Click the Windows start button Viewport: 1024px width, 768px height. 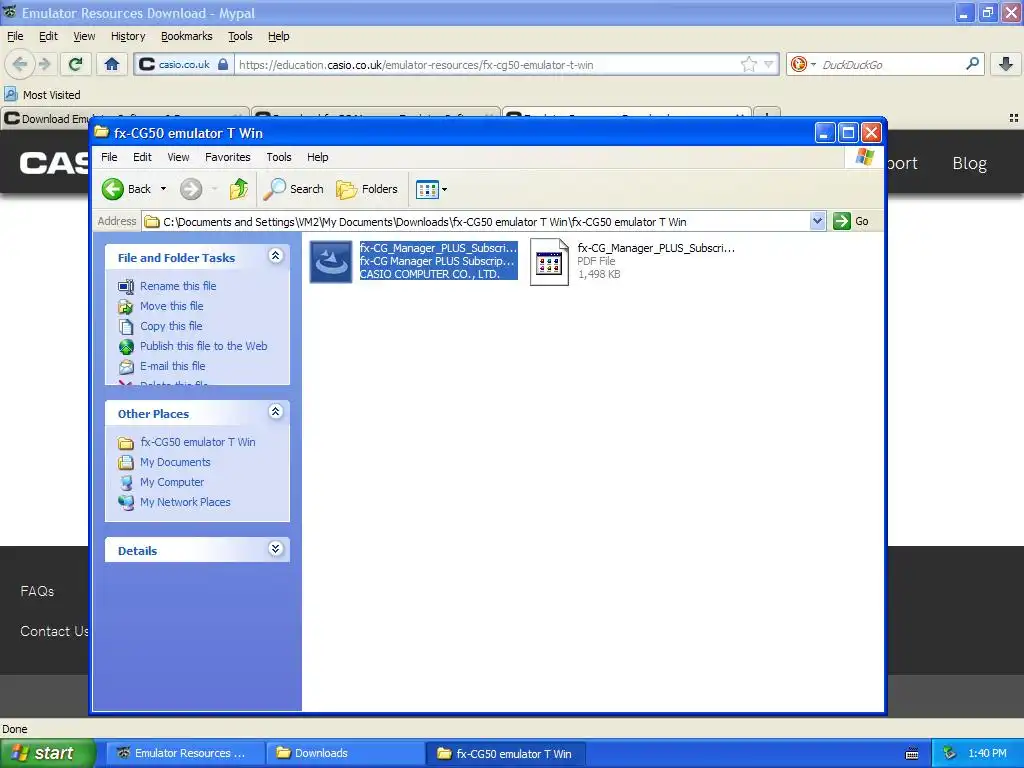click(x=47, y=753)
